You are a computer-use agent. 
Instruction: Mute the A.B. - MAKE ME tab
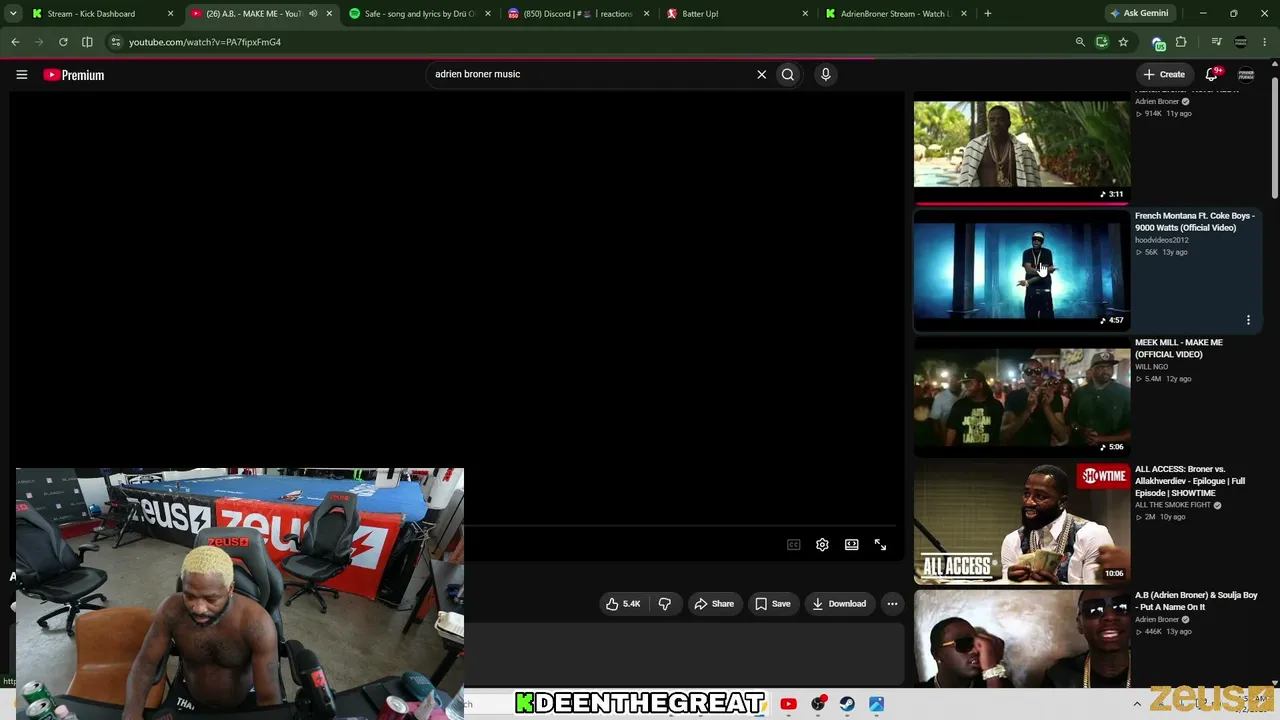coord(313,14)
